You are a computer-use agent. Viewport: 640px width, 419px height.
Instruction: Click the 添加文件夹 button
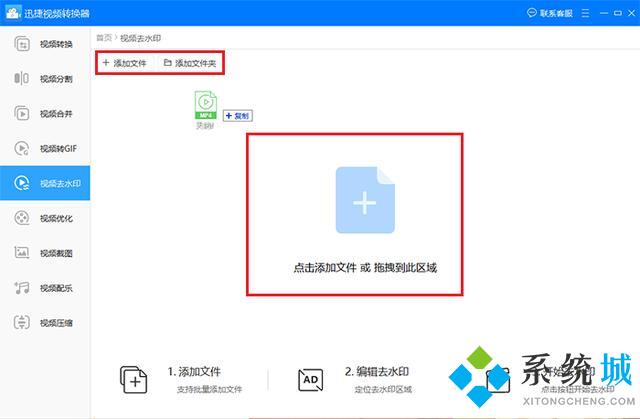(x=190, y=63)
